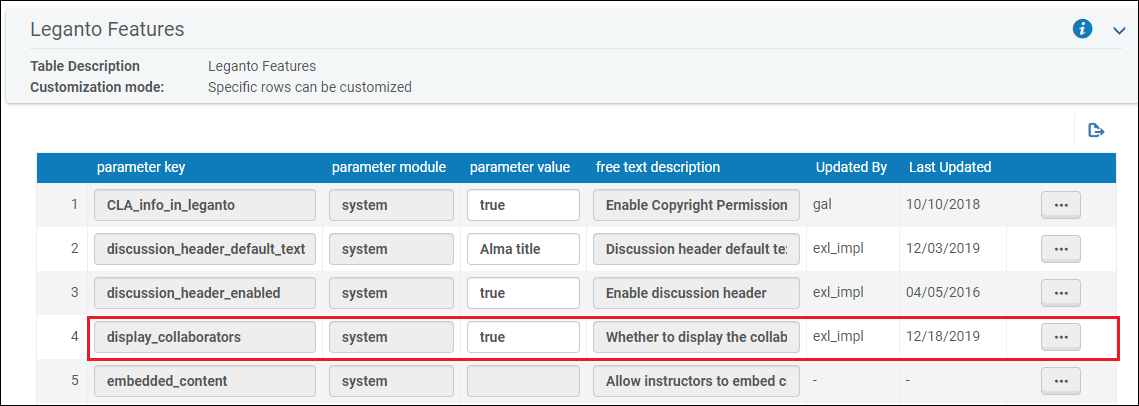Click Enable Copyright Permission description field

696,205
